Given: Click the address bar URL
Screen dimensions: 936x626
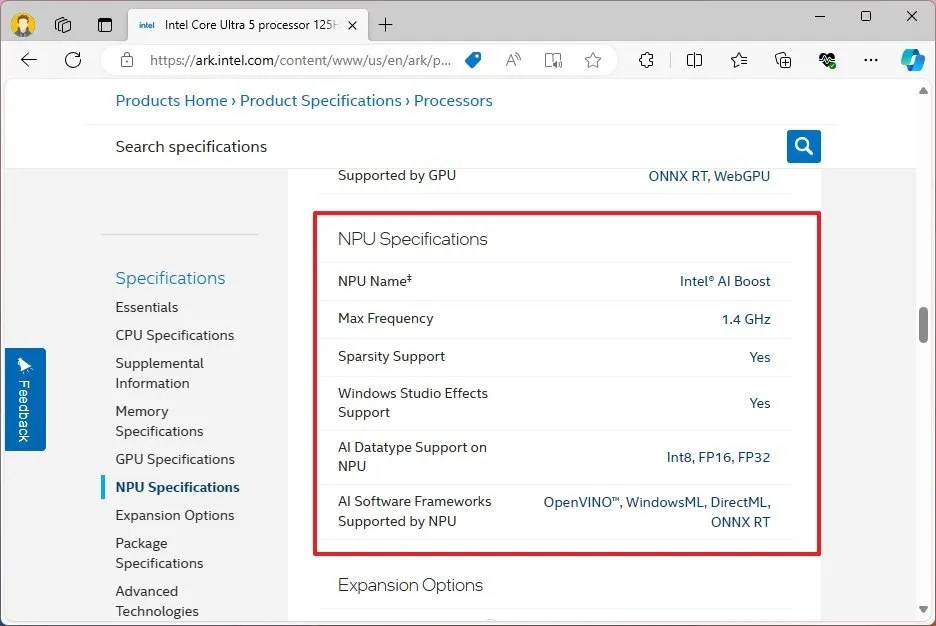Looking at the screenshot, I should pos(300,60).
